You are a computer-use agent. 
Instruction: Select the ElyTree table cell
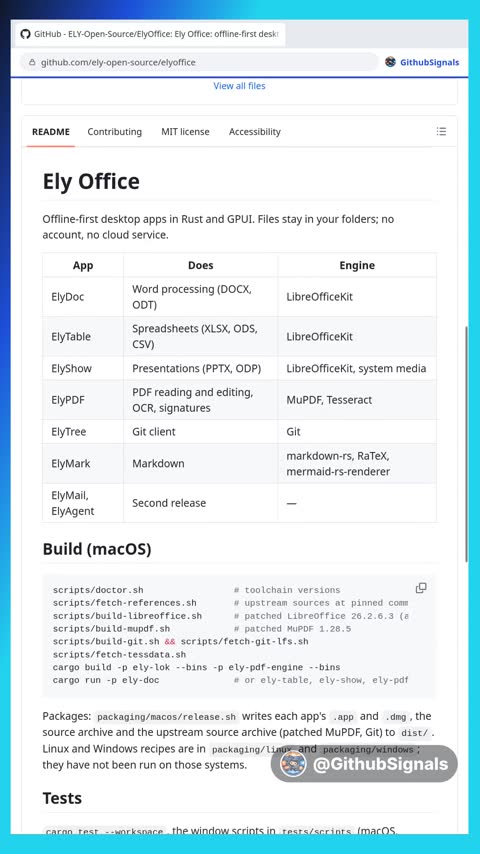click(83, 431)
